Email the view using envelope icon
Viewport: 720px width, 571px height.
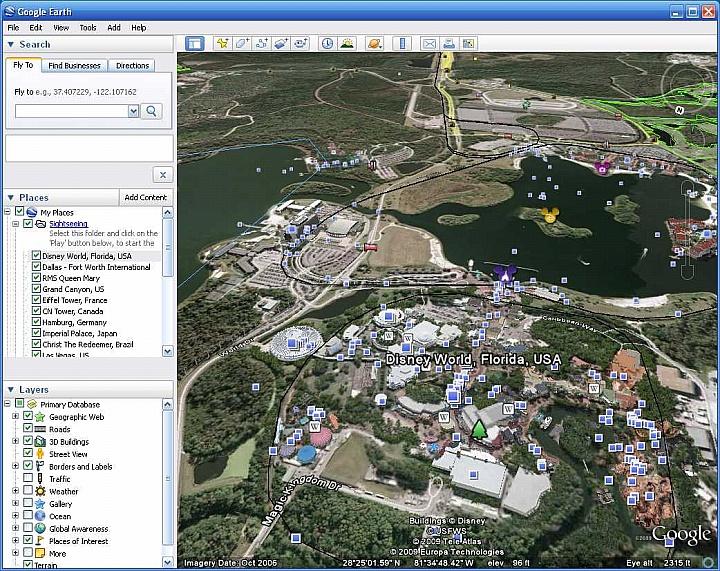click(429, 44)
